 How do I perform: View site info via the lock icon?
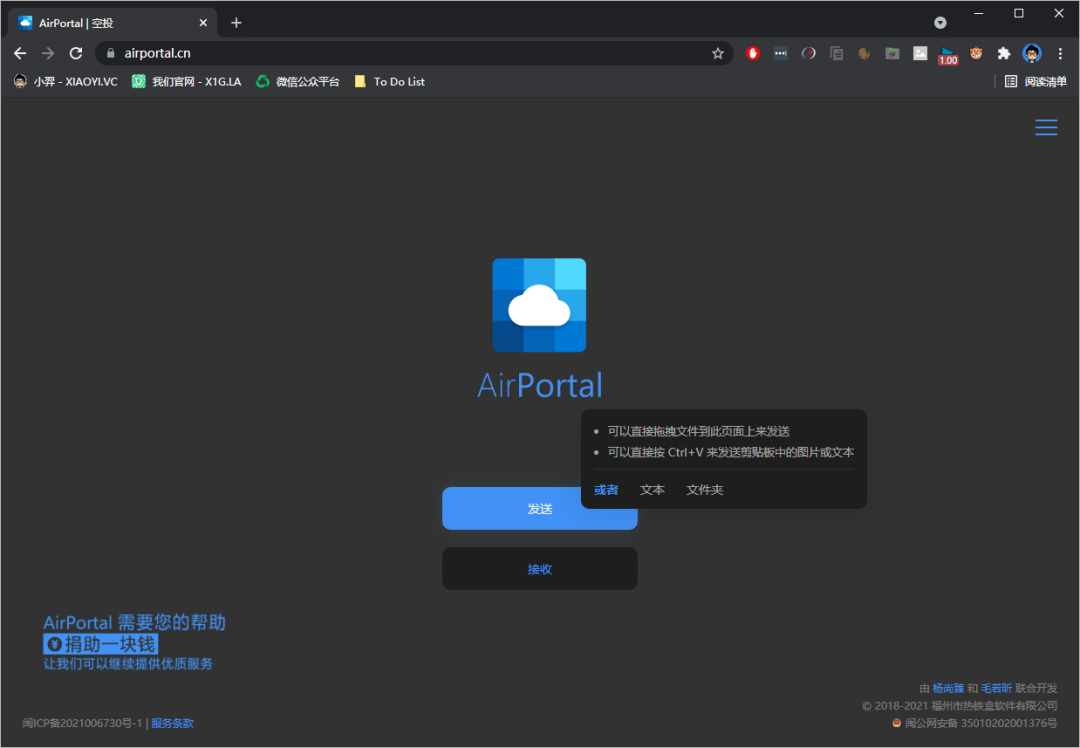110,53
